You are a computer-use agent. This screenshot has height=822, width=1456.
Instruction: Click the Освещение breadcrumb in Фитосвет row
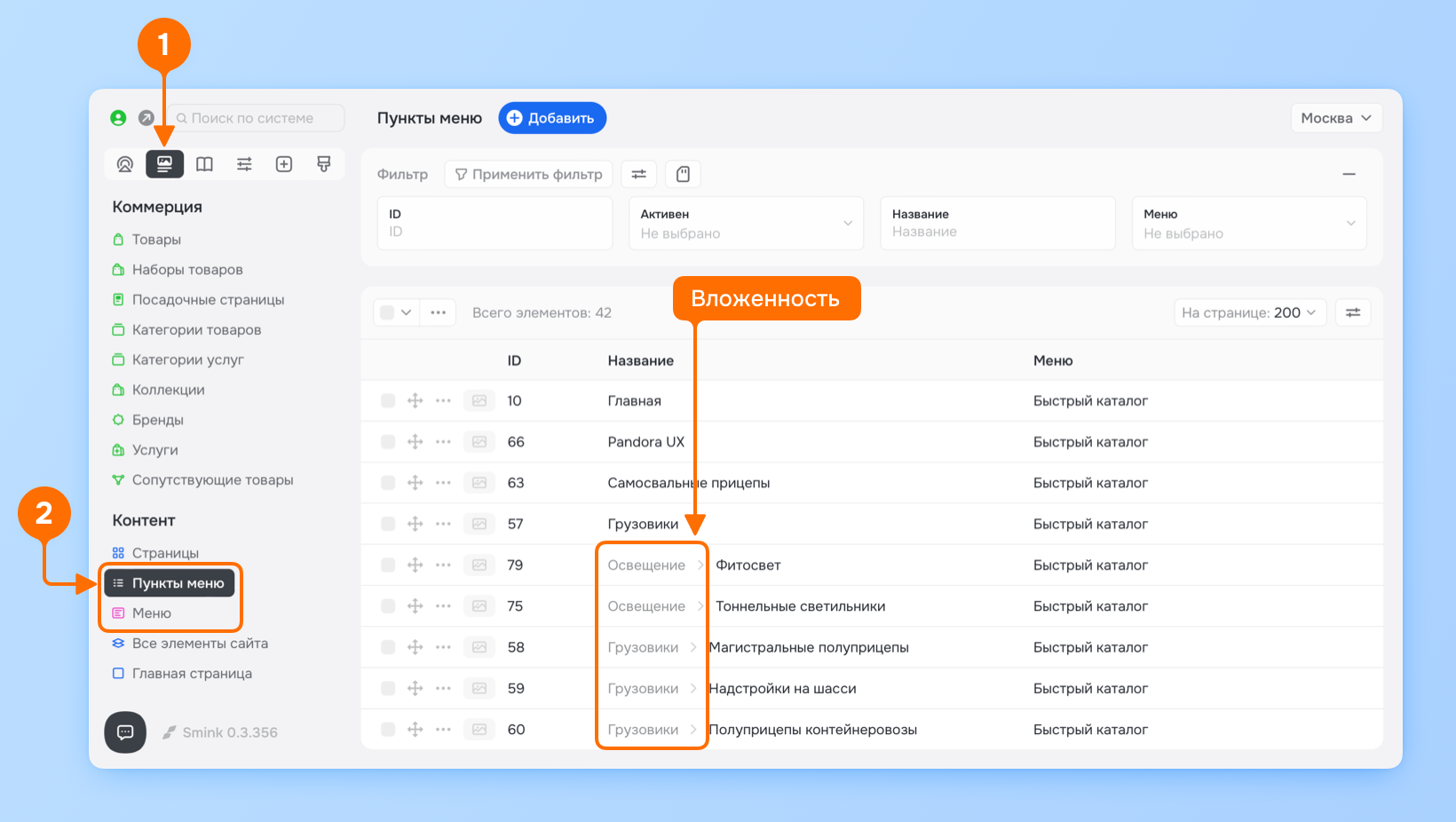coord(646,565)
